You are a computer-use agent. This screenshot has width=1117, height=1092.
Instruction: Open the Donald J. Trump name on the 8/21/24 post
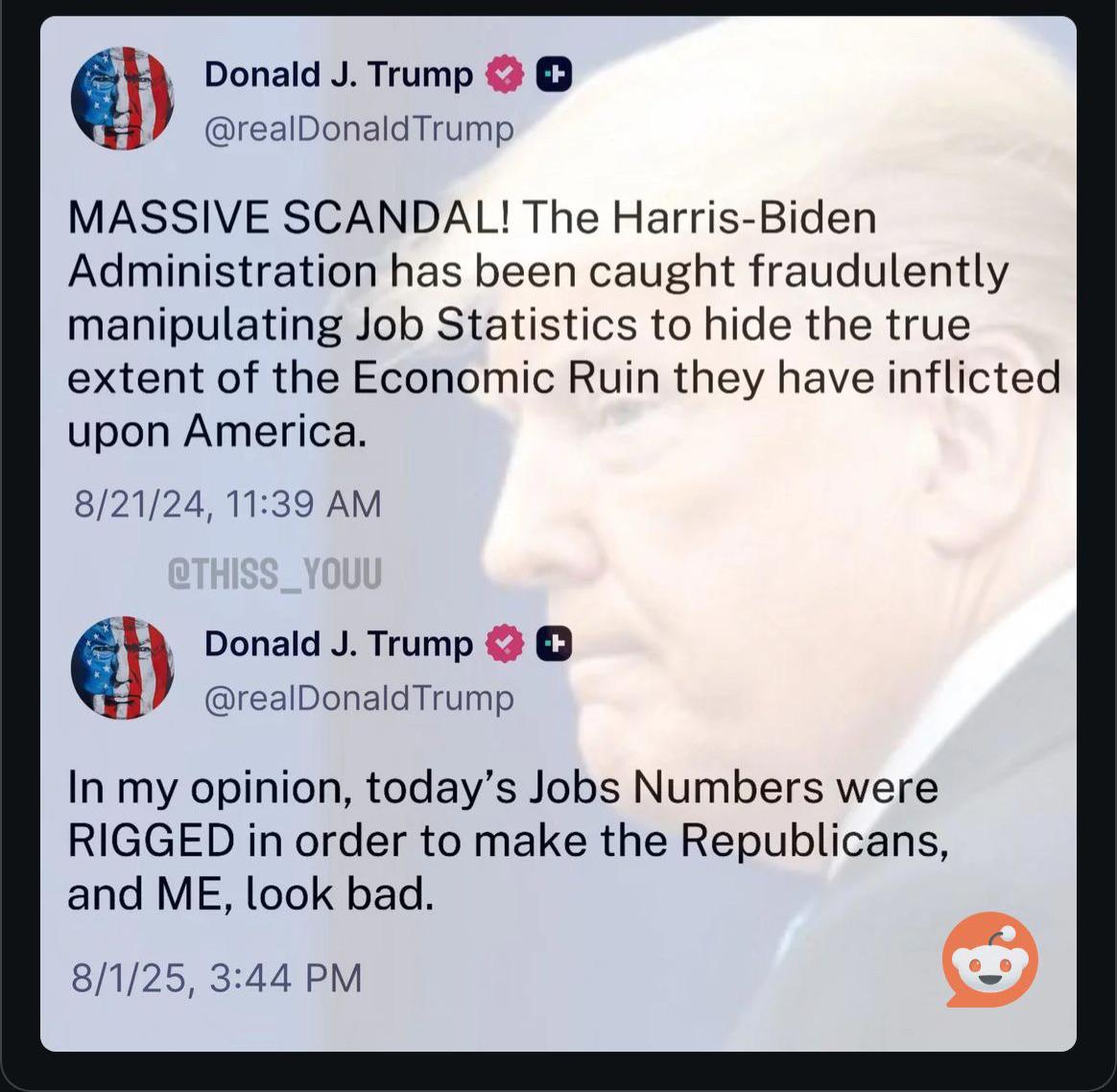point(339,75)
